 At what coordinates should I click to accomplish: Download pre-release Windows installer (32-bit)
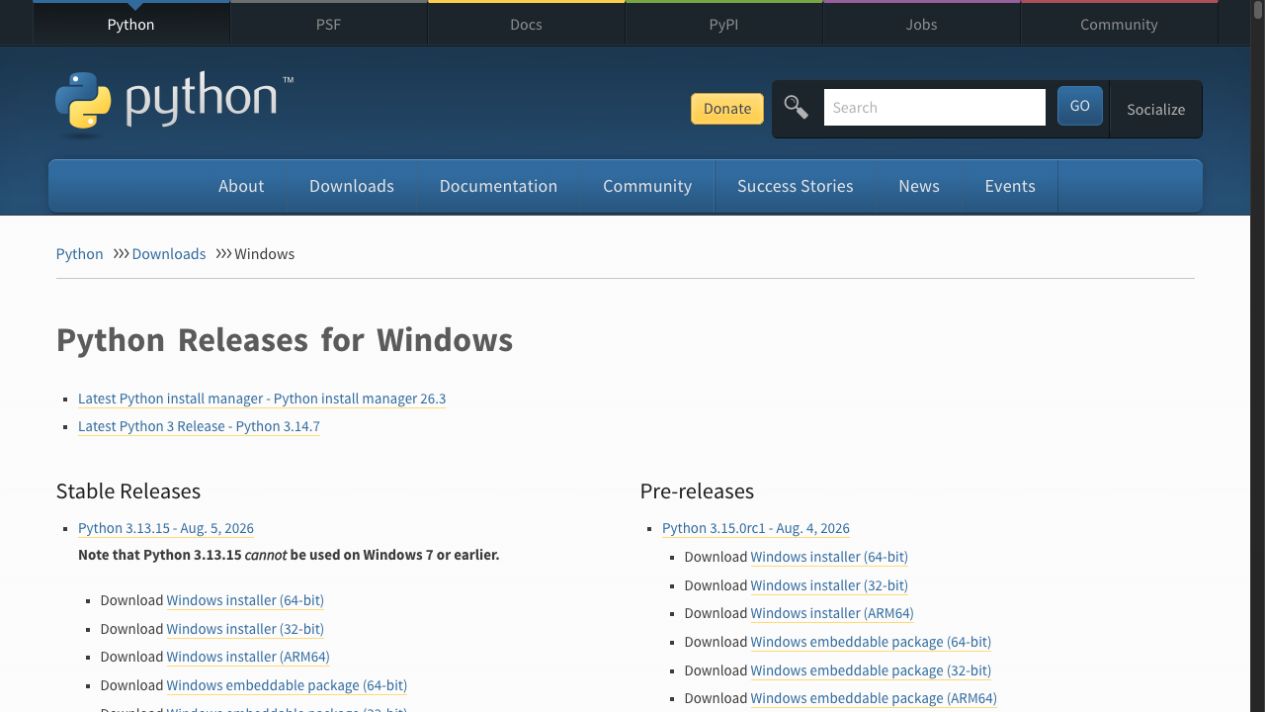tap(829, 585)
